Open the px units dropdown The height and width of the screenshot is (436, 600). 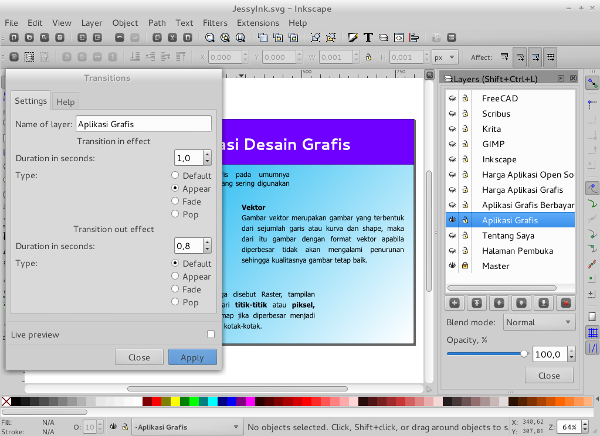click(445, 57)
